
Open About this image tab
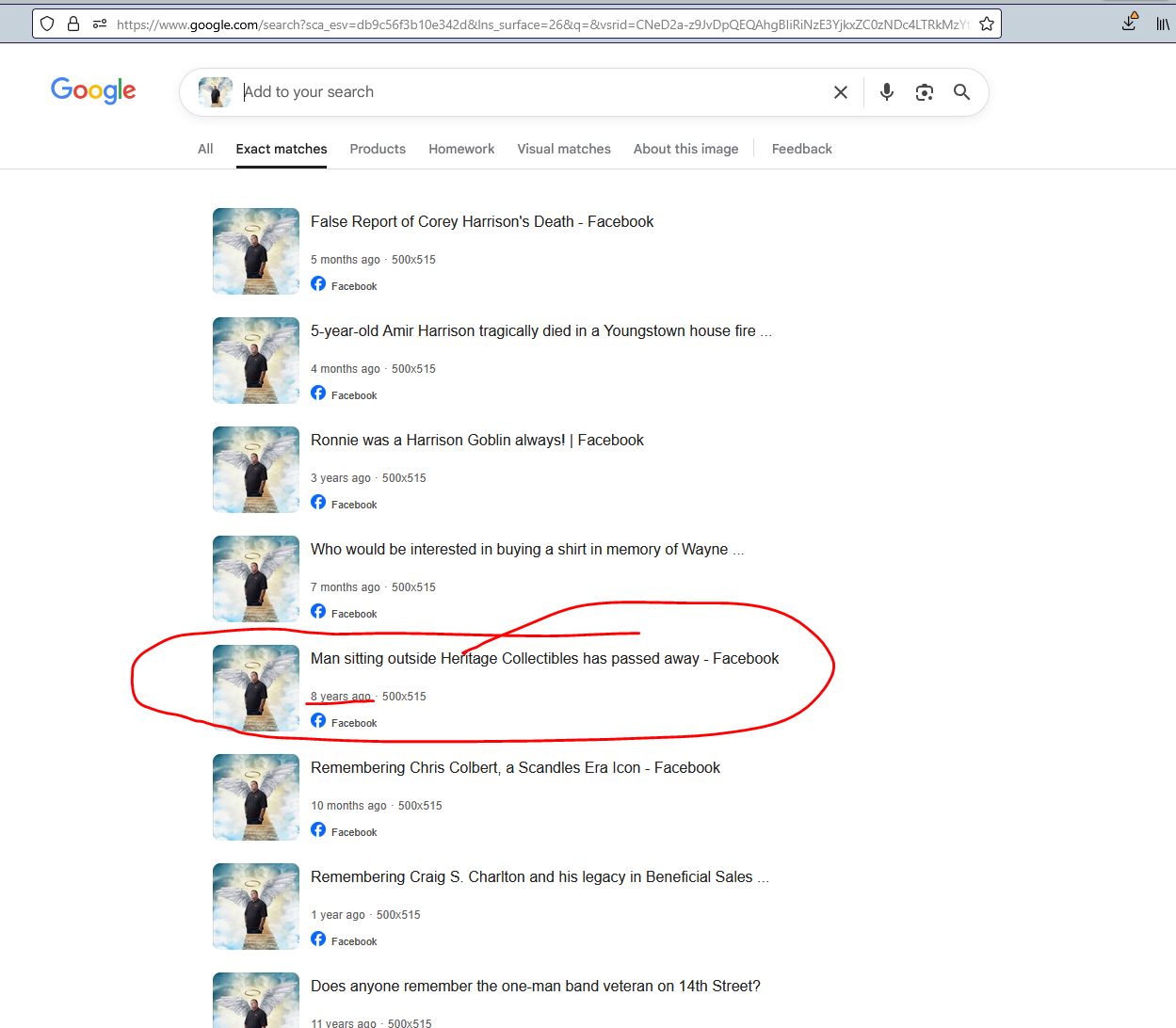(686, 149)
